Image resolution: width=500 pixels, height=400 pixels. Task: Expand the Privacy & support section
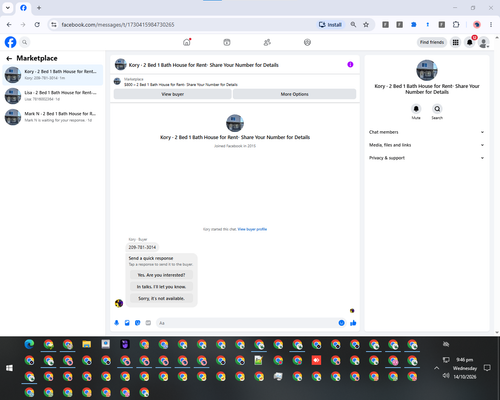427,158
